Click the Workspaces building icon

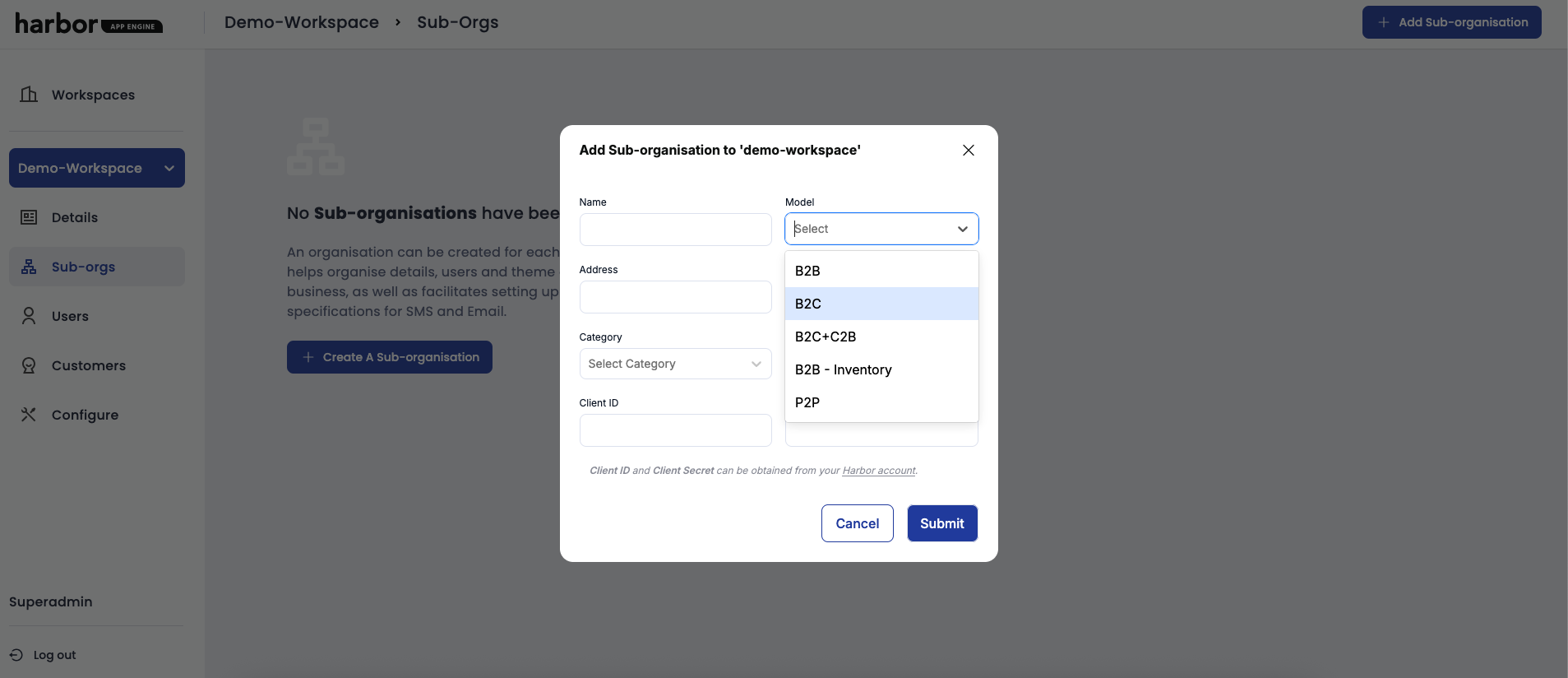click(x=29, y=95)
